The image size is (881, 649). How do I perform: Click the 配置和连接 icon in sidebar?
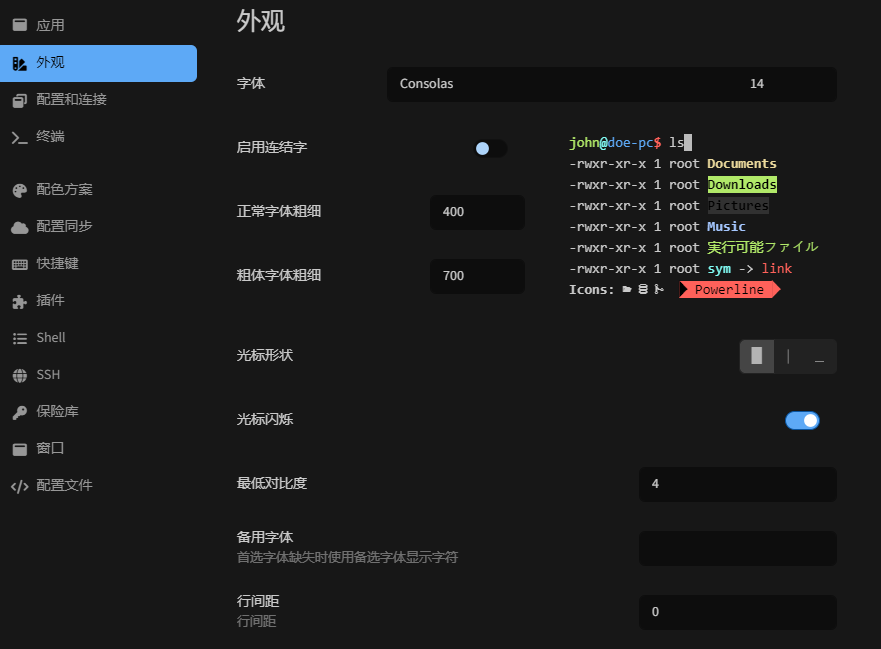pyautogui.click(x=19, y=100)
